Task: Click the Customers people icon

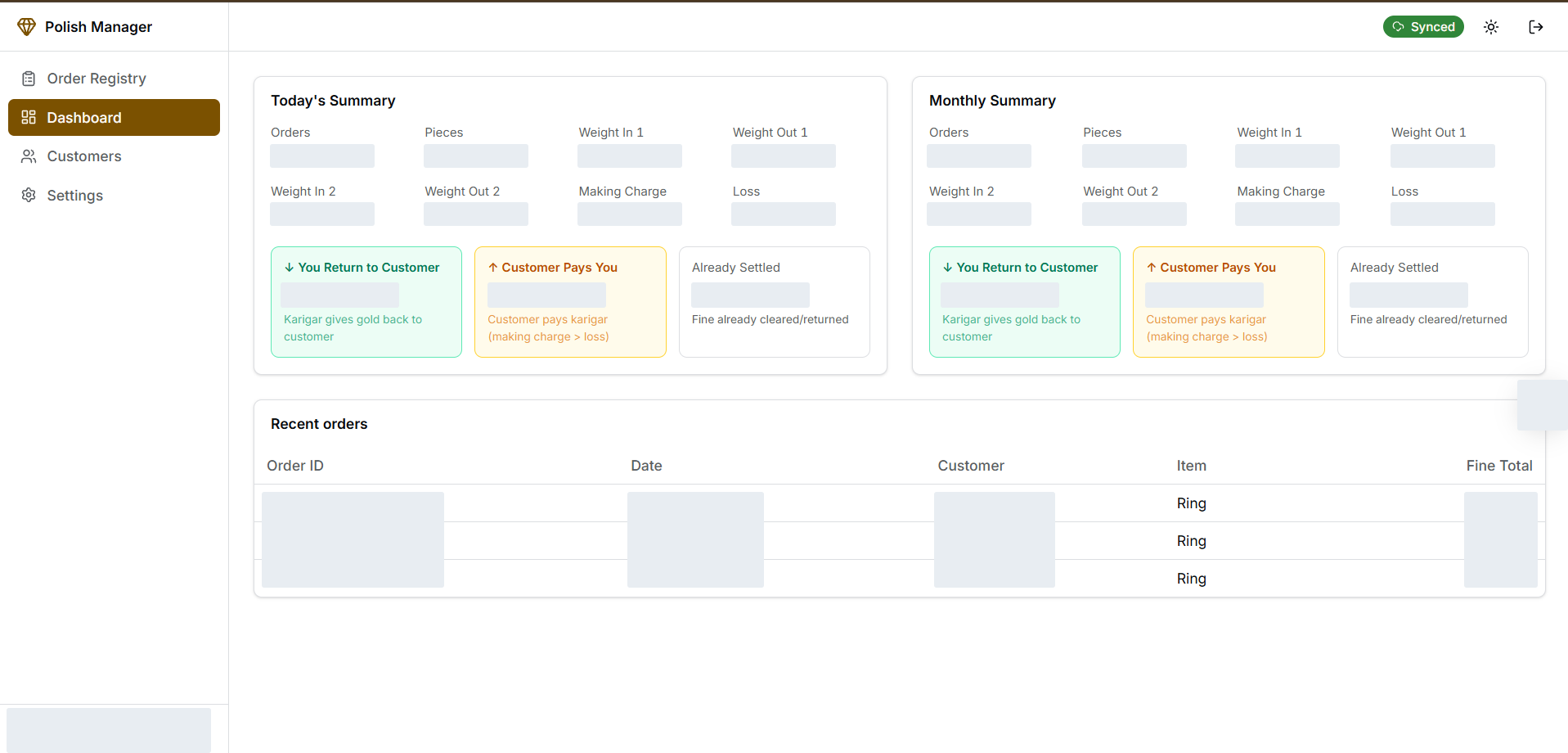Action: tap(29, 156)
